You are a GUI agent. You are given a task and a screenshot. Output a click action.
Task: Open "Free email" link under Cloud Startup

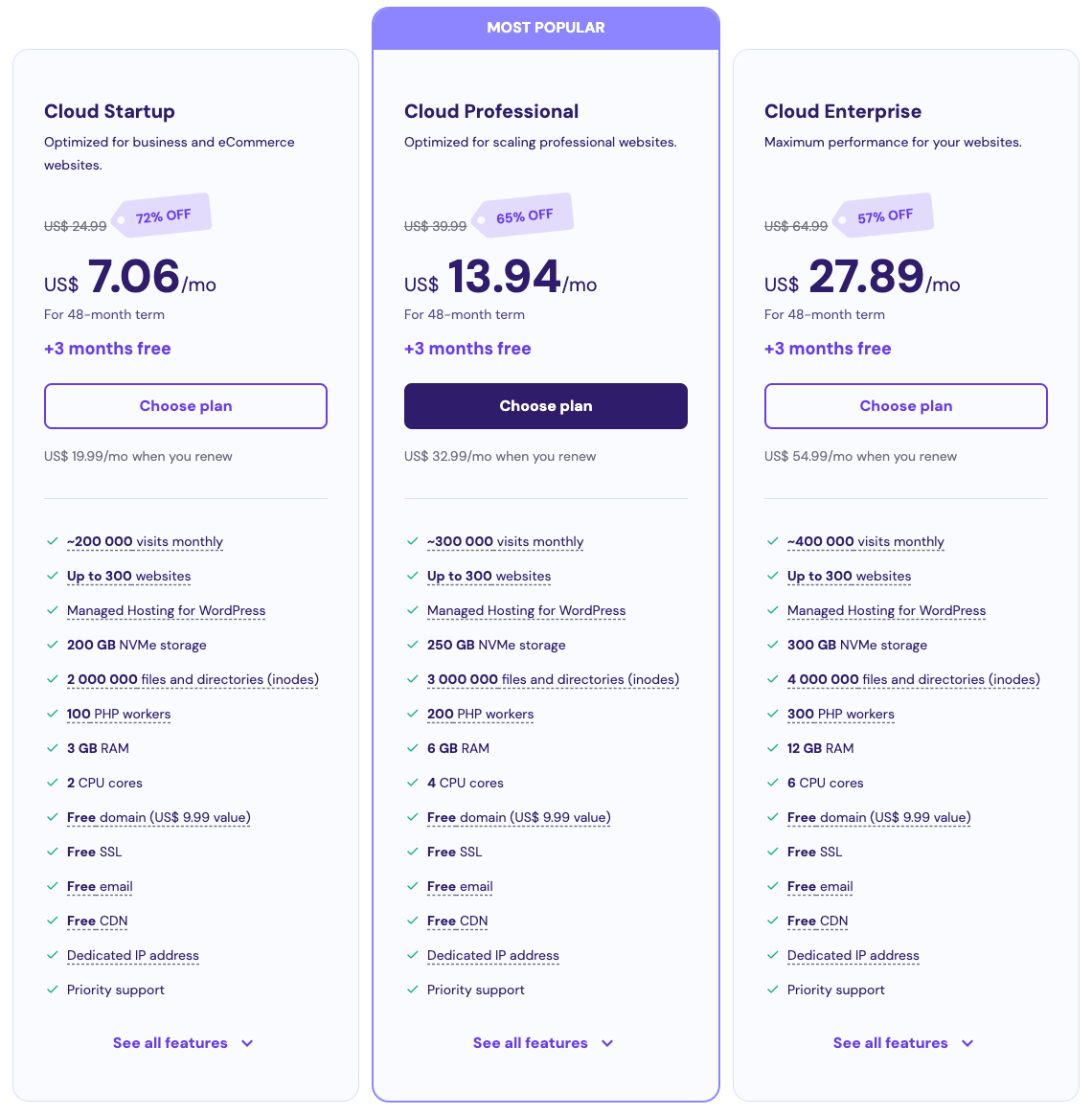tap(100, 886)
